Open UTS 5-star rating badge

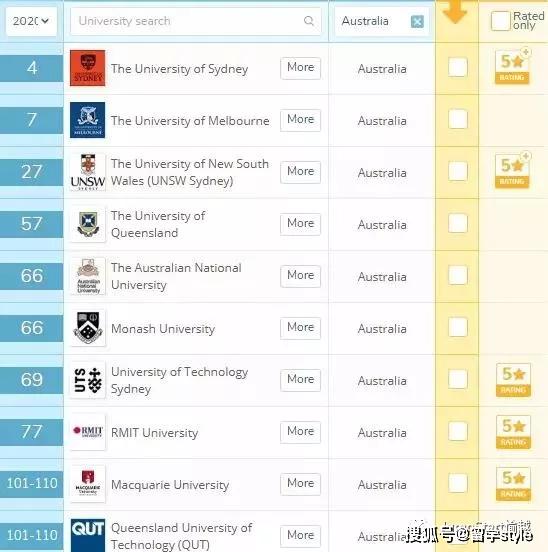[x=513, y=380]
